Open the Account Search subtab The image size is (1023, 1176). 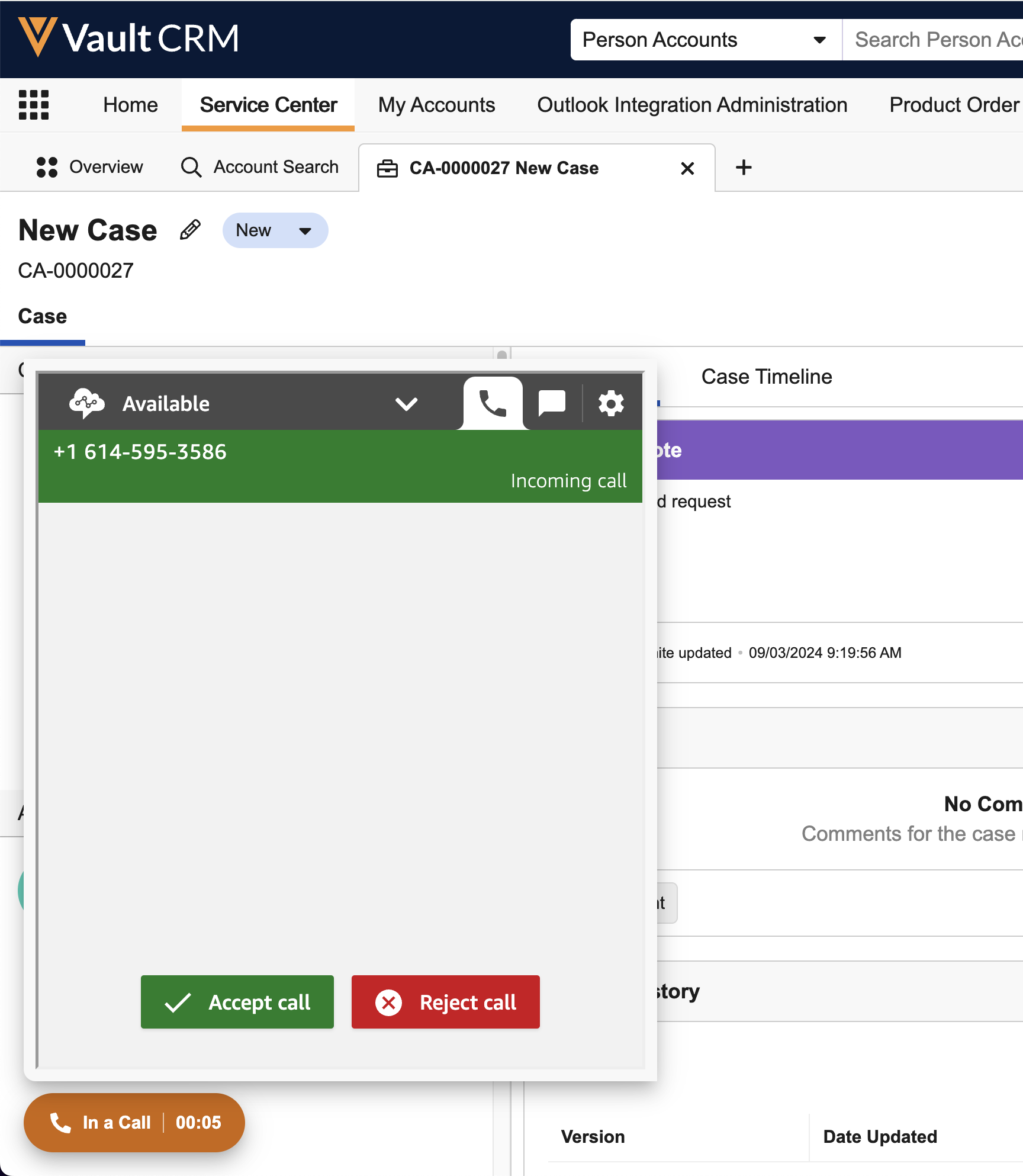(x=260, y=168)
